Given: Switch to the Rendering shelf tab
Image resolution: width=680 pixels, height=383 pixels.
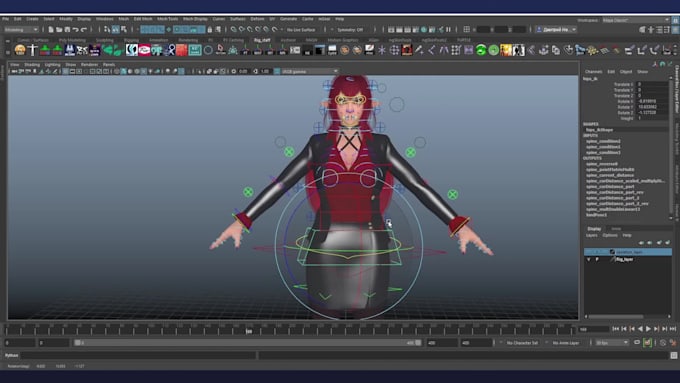Looking at the screenshot, I should 188,40.
